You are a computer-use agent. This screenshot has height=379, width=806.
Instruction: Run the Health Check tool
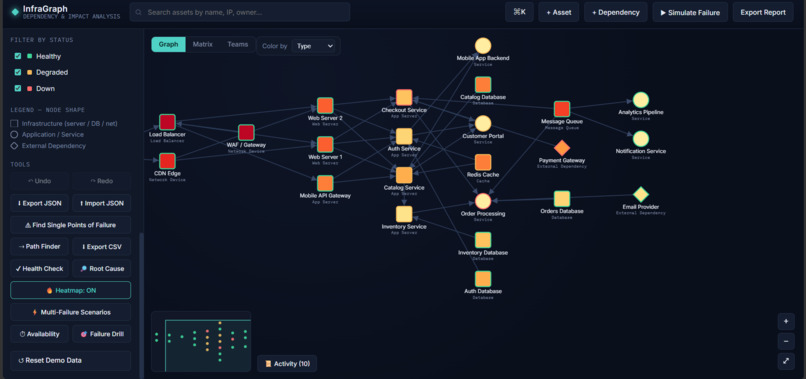point(39,268)
